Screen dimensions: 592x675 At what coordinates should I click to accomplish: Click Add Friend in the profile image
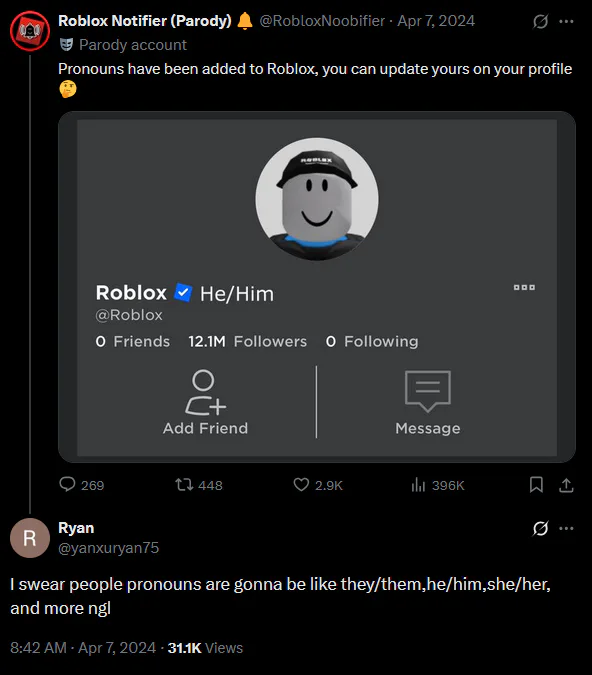(x=205, y=402)
